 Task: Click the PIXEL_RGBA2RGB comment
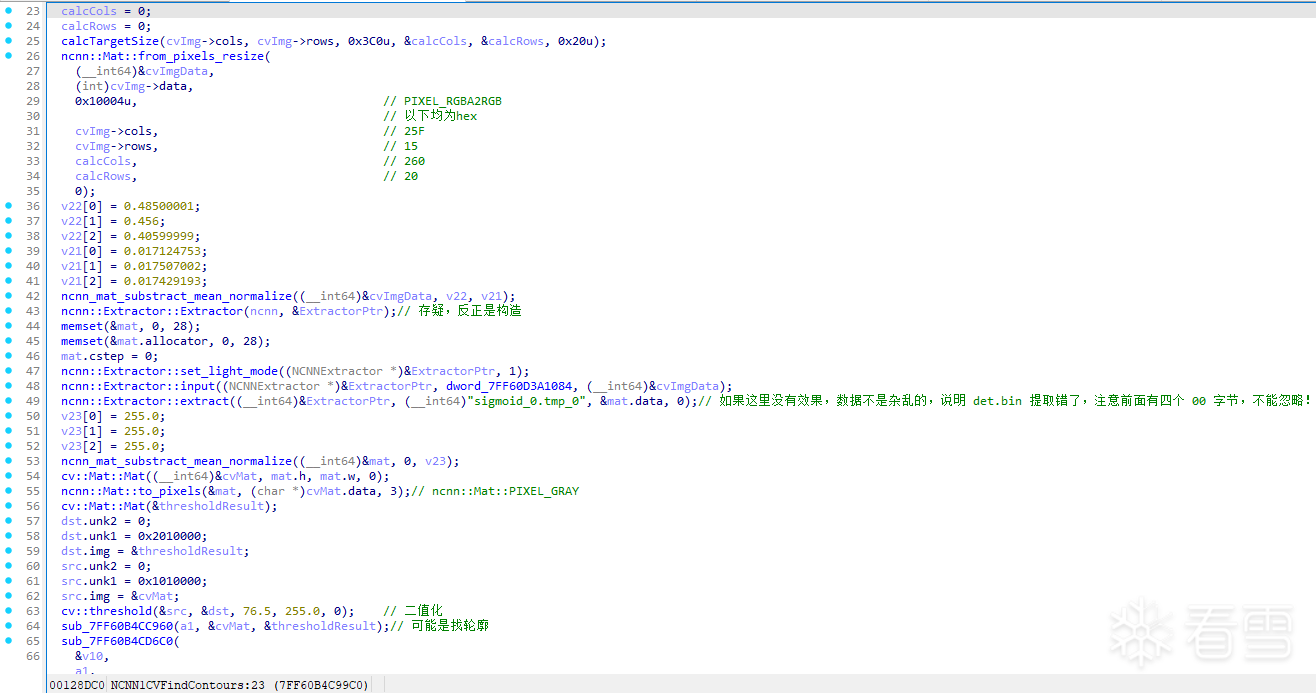click(443, 101)
